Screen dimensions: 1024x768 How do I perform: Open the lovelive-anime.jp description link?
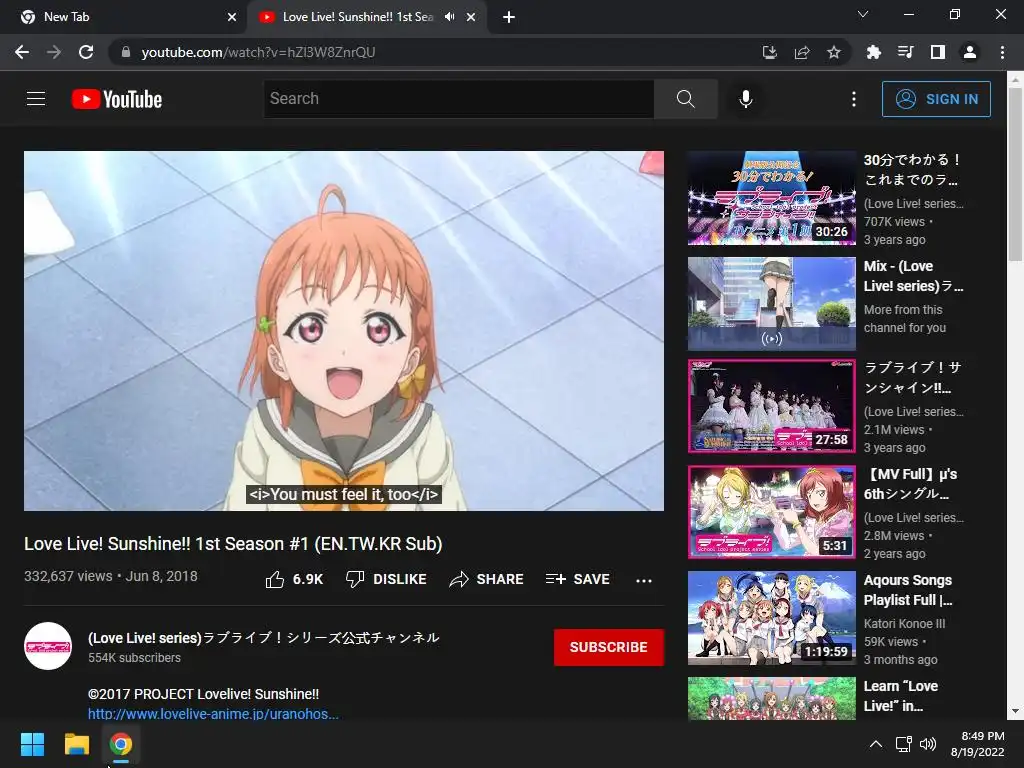[x=214, y=714]
